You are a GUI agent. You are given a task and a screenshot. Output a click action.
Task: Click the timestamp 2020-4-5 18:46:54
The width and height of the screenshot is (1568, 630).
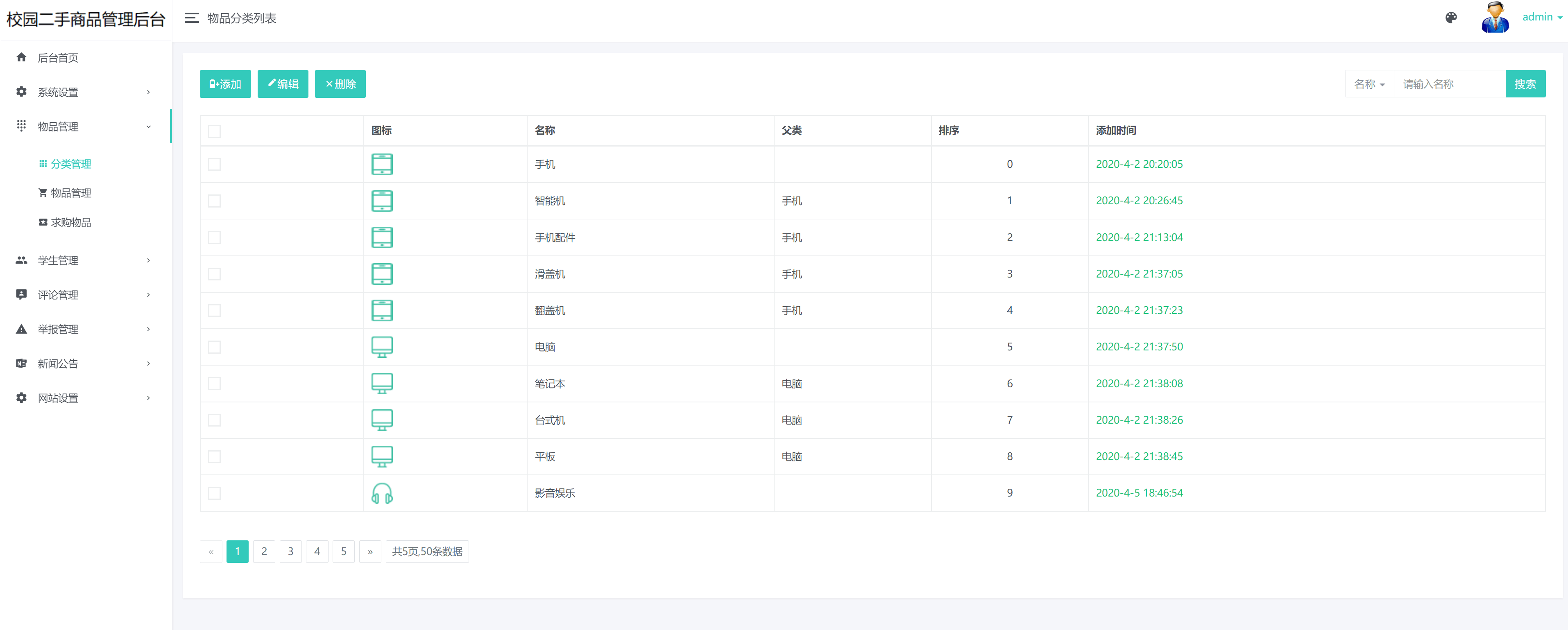coord(1139,493)
